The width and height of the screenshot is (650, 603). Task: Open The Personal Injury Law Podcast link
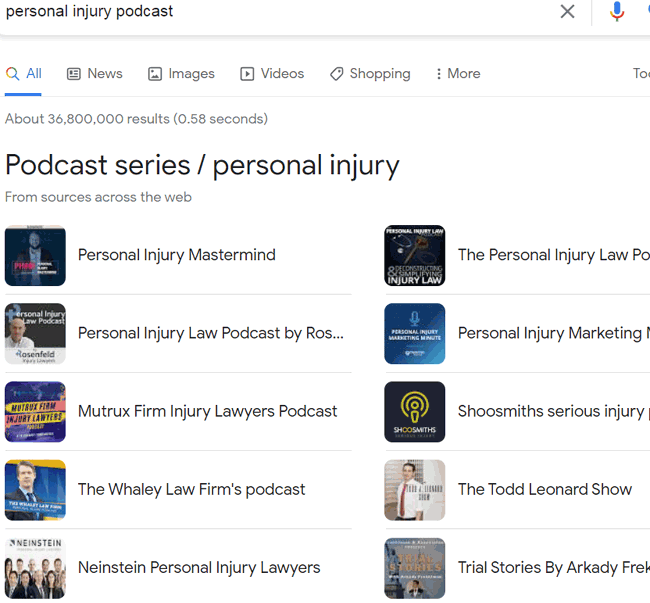tap(554, 255)
